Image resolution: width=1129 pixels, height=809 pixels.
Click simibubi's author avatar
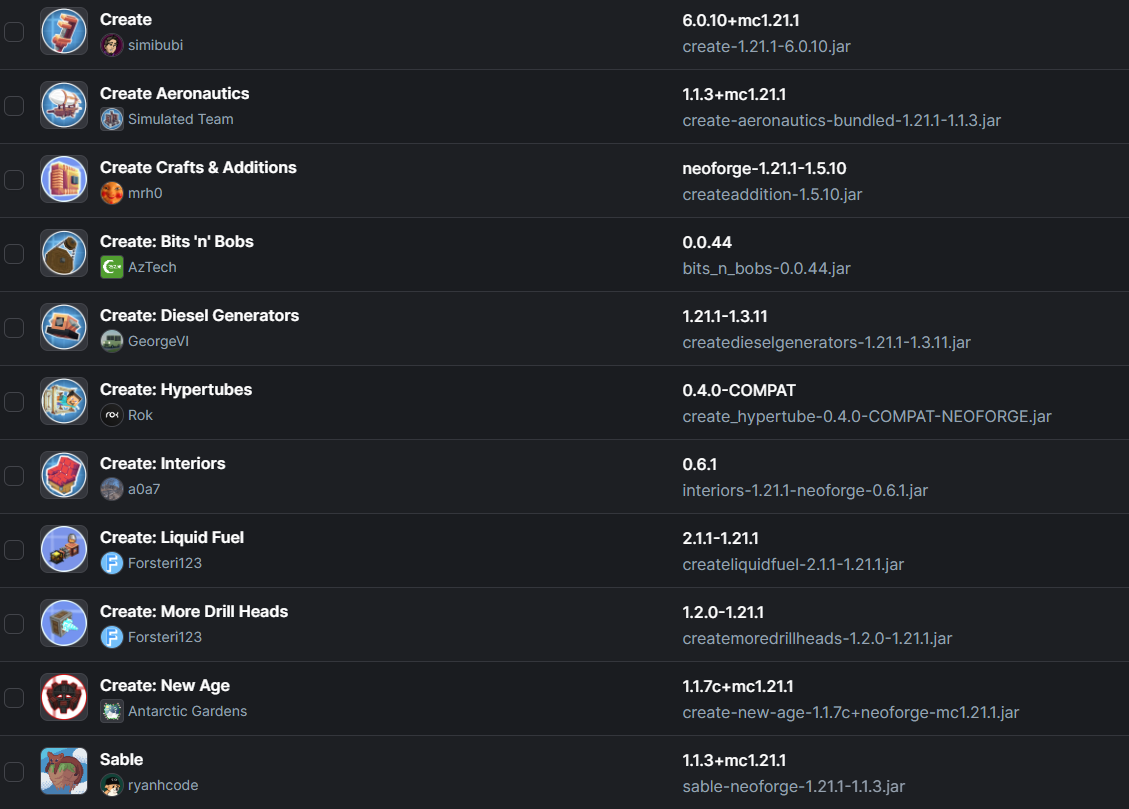click(x=112, y=45)
